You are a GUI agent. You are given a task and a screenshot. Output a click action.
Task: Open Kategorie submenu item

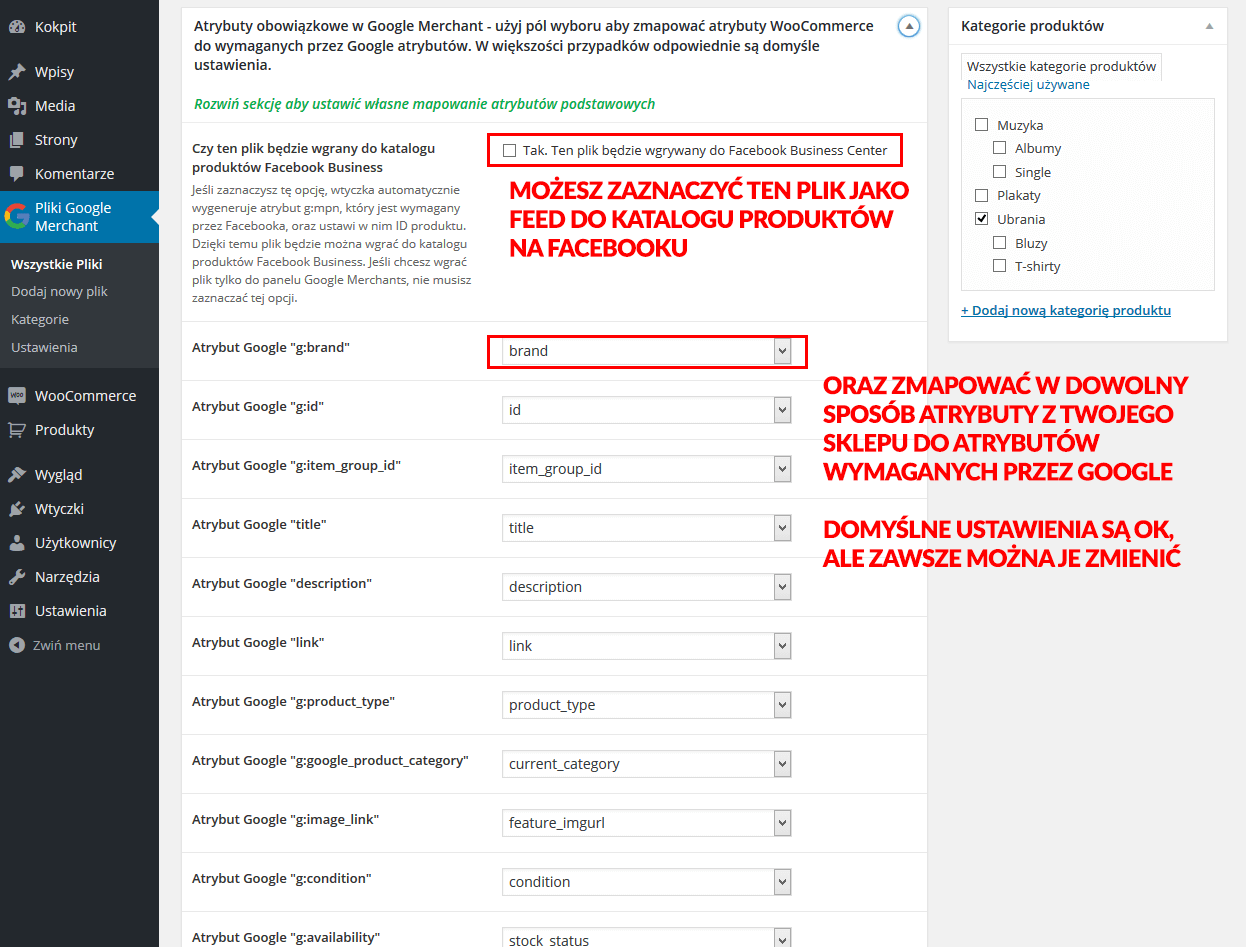(x=40, y=320)
